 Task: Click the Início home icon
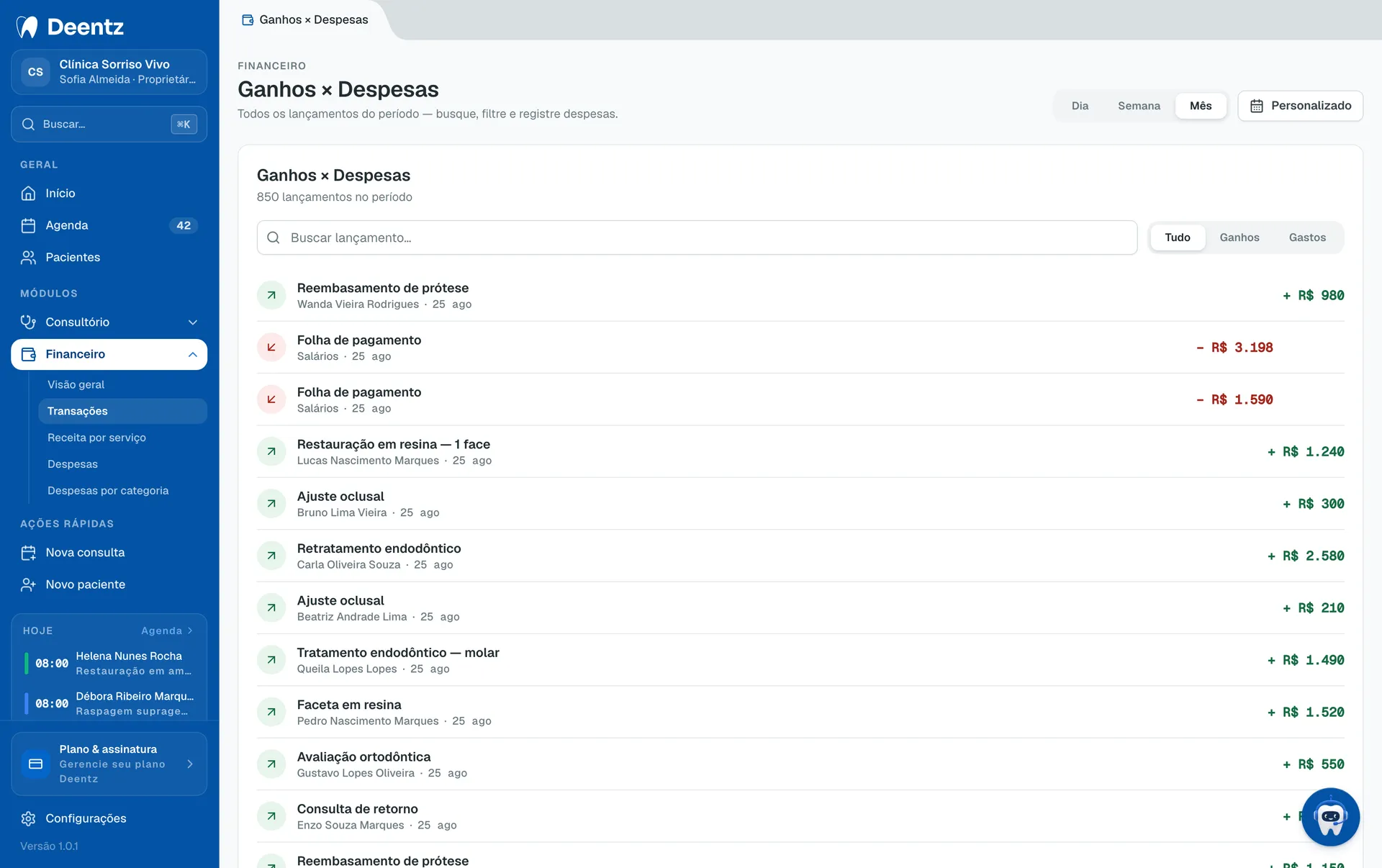28,194
